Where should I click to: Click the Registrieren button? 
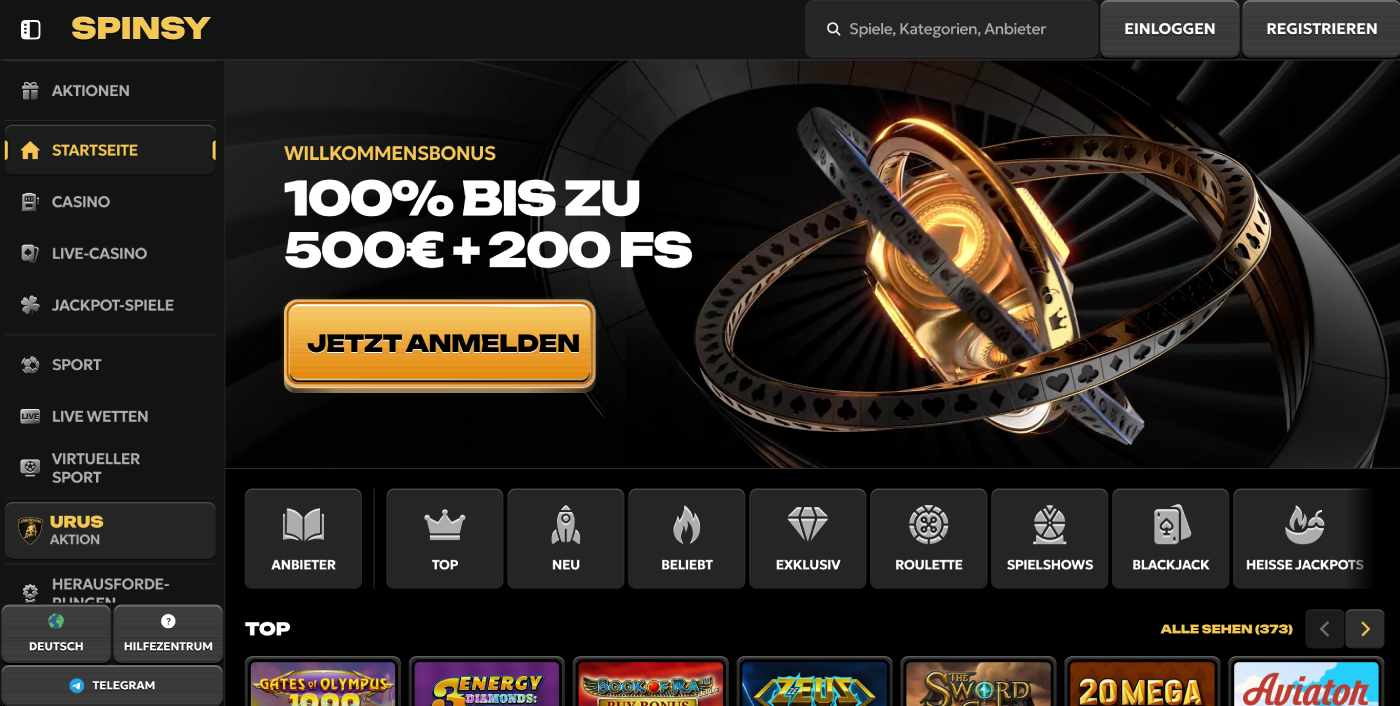point(1321,29)
